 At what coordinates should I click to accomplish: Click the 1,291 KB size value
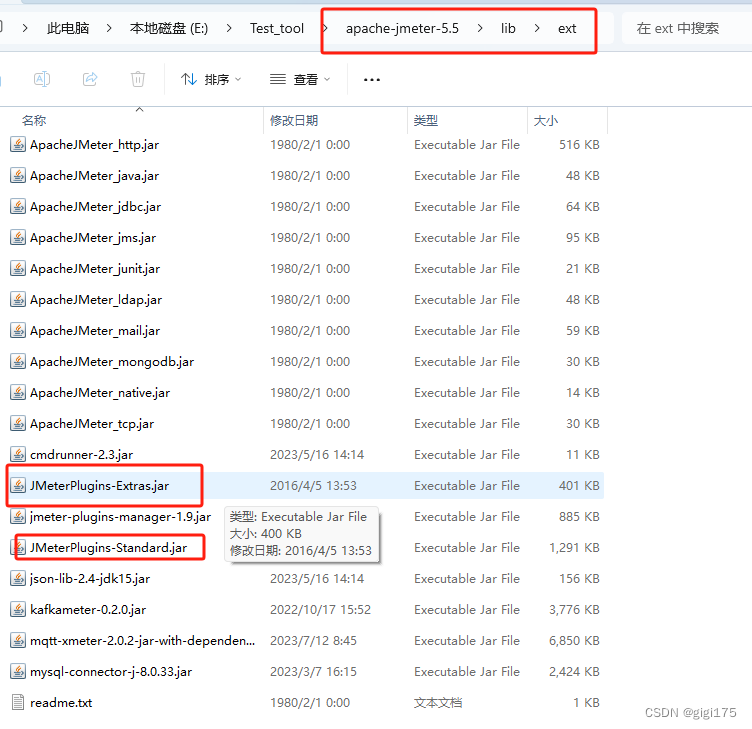coord(574,548)
